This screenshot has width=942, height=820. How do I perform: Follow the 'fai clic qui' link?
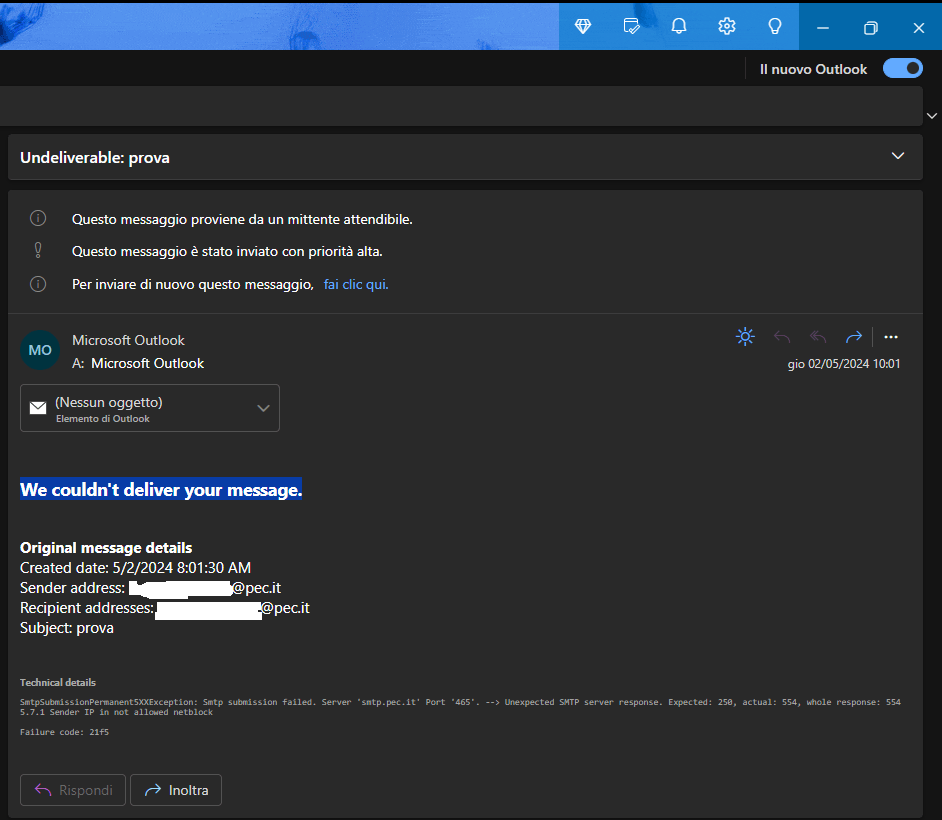356,284
